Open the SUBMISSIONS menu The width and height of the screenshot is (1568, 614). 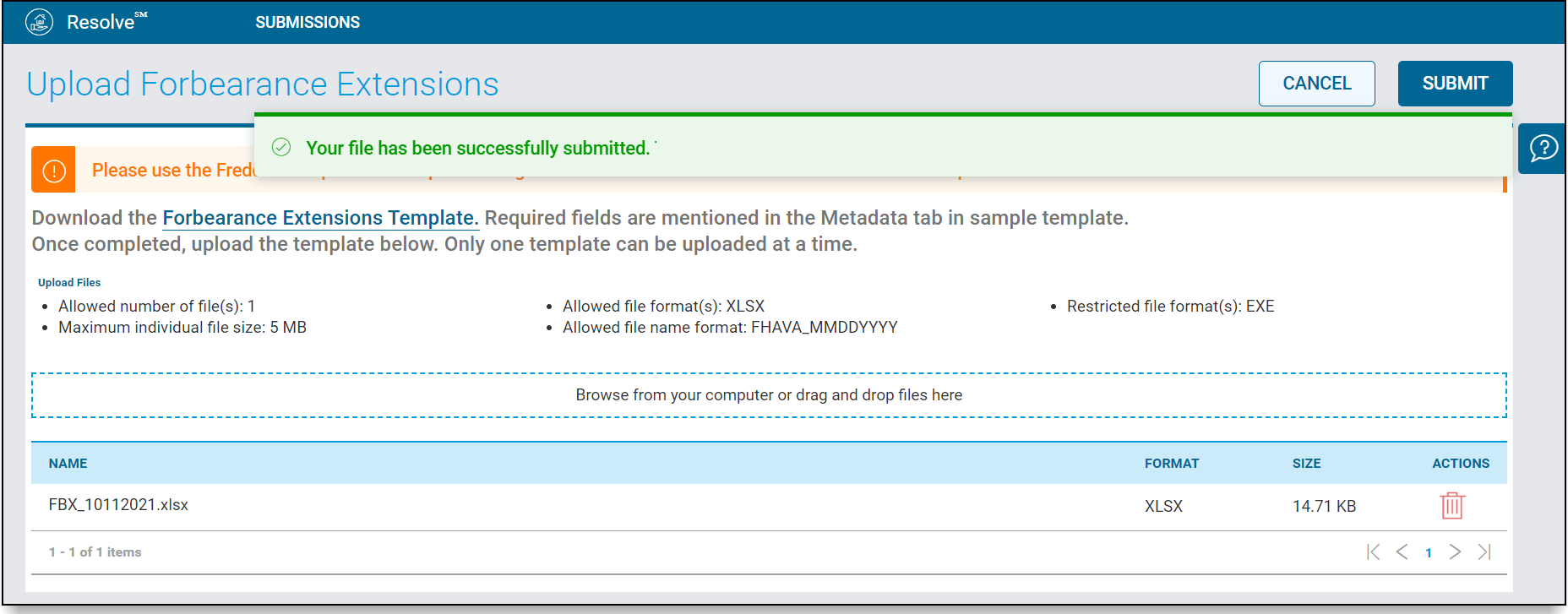point(308,22)
